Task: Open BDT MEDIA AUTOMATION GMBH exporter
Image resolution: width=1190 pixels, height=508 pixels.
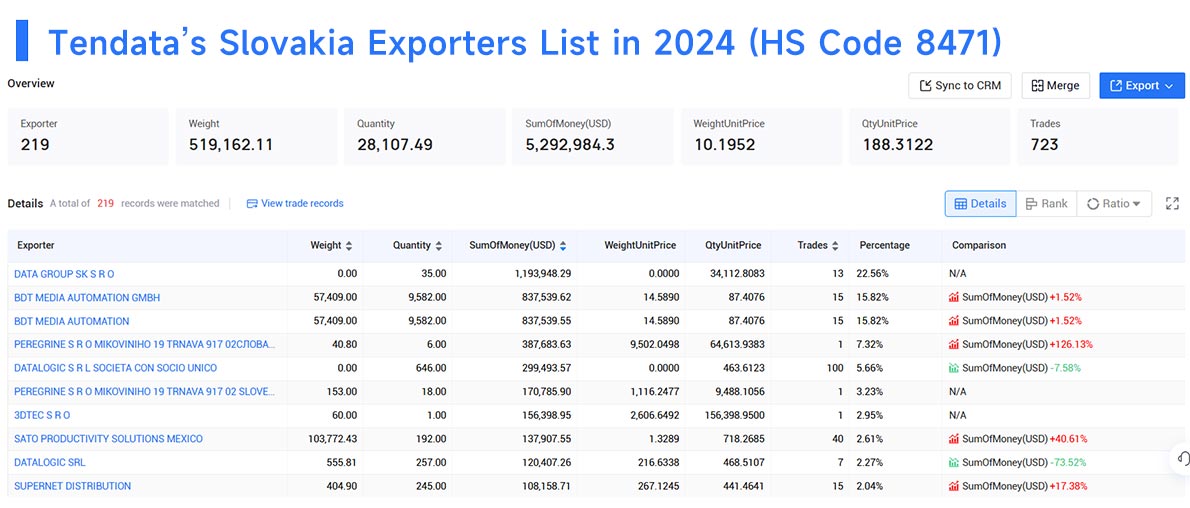Action: tap(87, 297)
